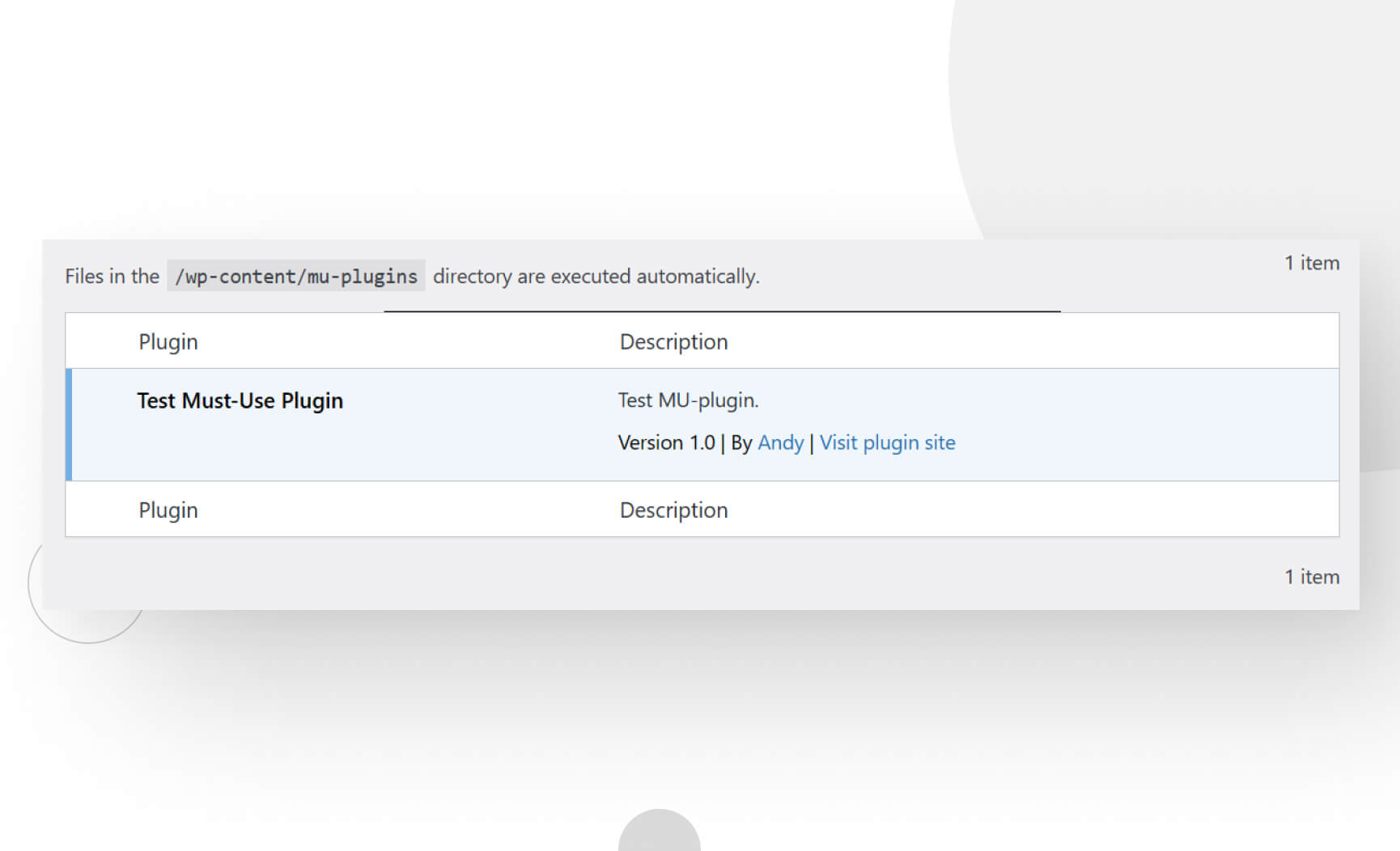This screenshot has width=1400, height=851.
Task: Click the Test Must-Use Plugin name
Action: (240, 400)
